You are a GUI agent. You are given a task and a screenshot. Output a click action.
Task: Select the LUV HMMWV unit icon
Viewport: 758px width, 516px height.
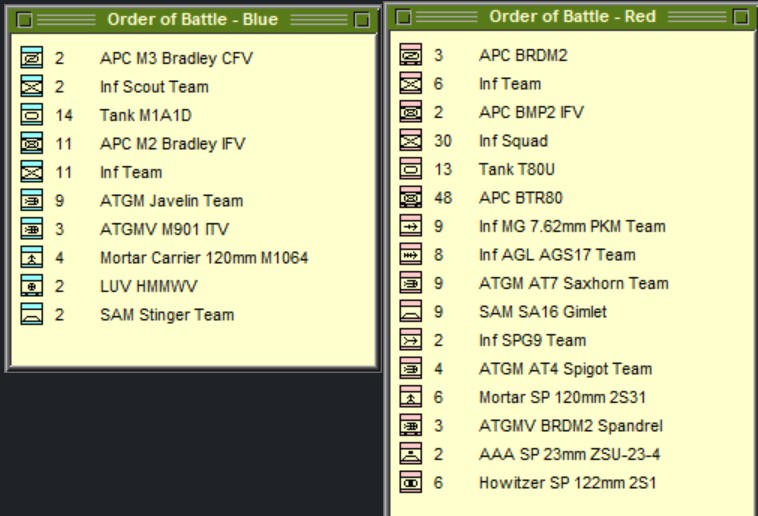click(x=31, y=286)
